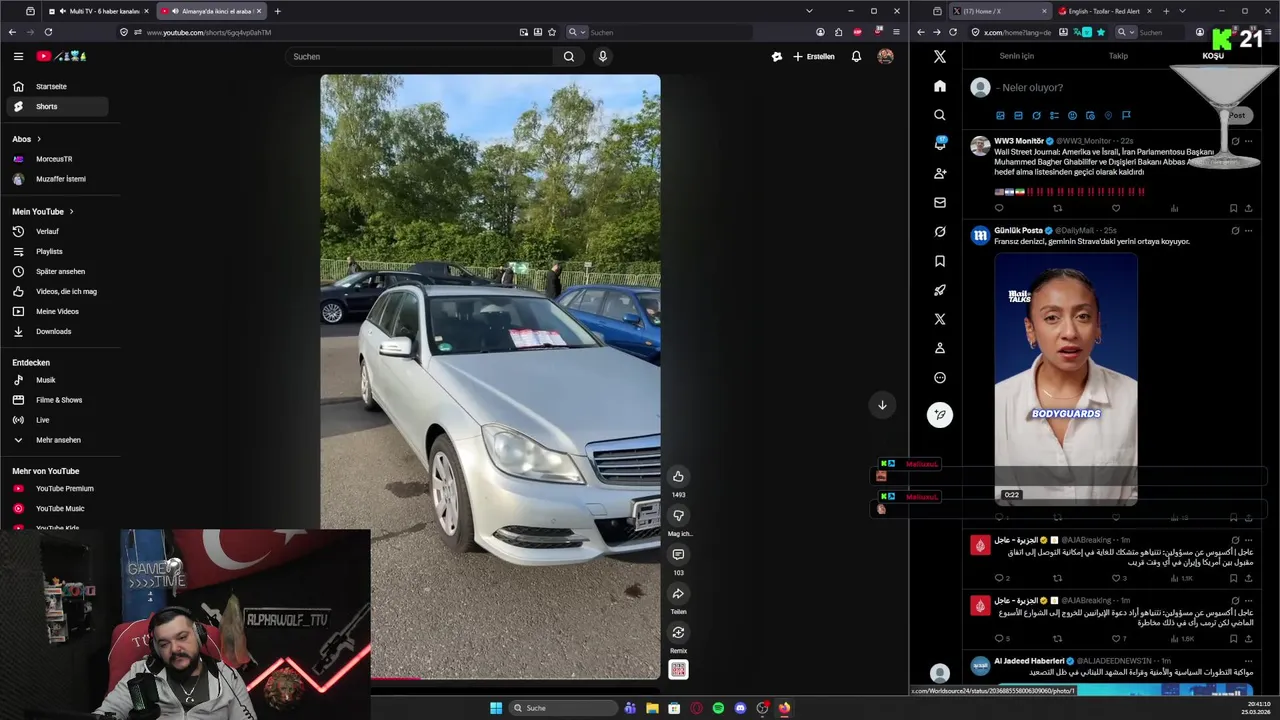Image resolution: width=1280 pixels, height=720 pixels.
Task: Open X Explore search icon in sidebar
Action: click(939, 115)
